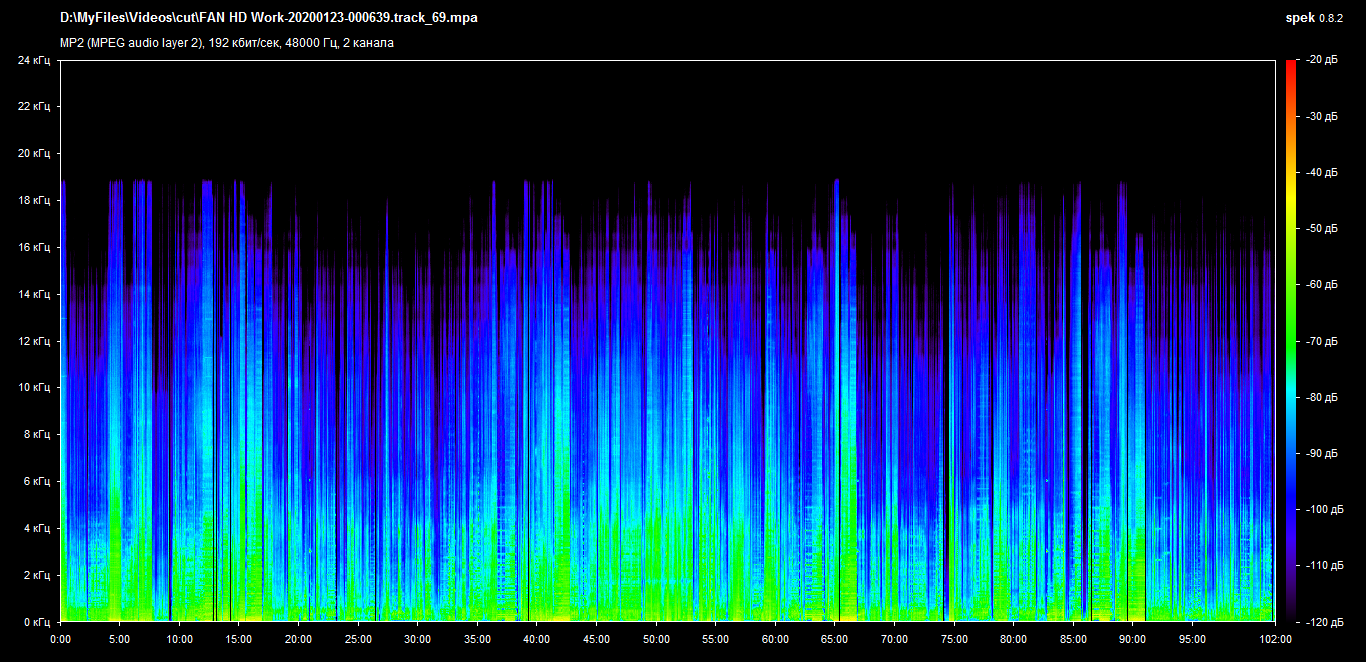
Task: Click the spek 0.8.2 version label
Action: coord(1314,18)
